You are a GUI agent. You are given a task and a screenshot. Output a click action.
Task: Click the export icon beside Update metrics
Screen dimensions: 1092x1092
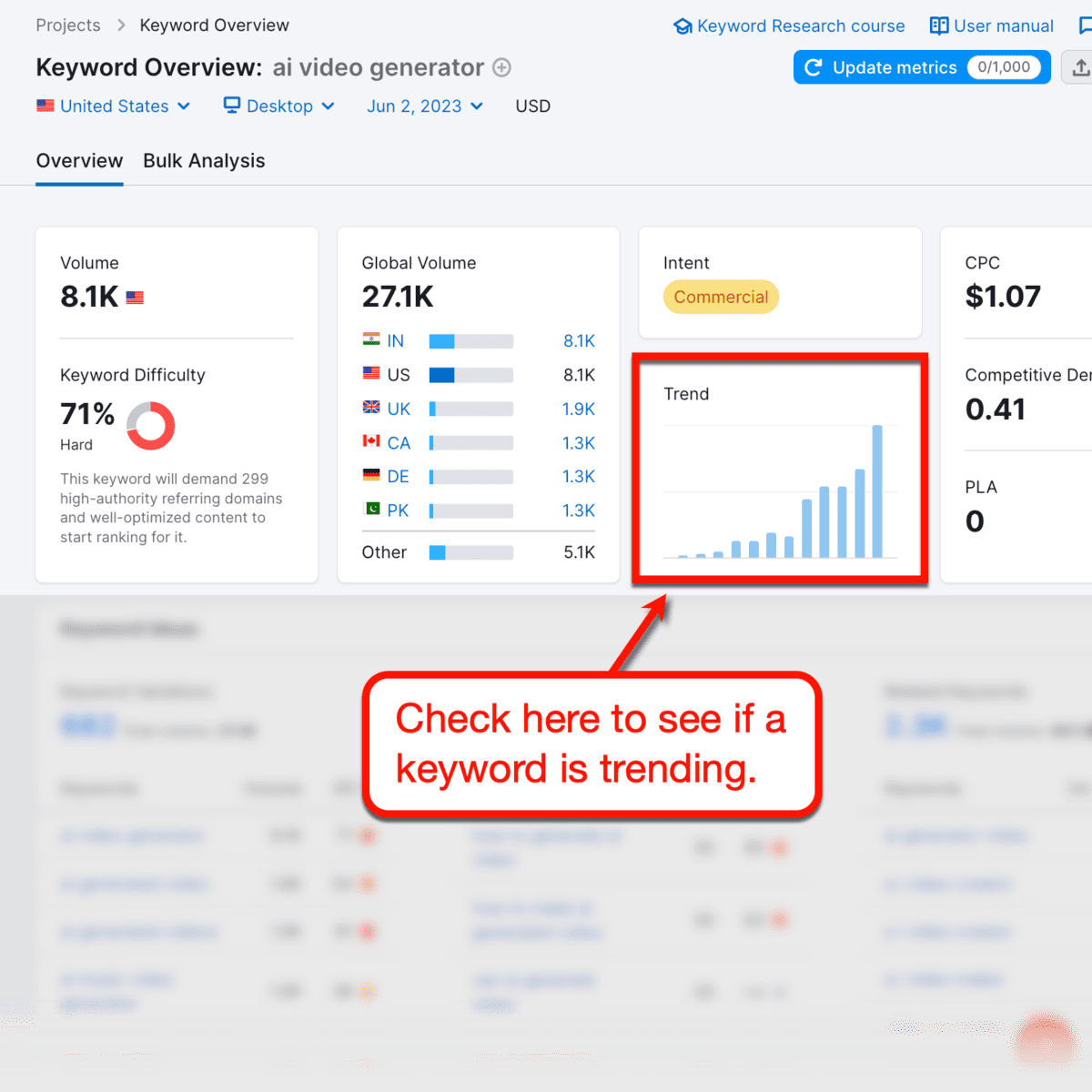coord(1079,66)
